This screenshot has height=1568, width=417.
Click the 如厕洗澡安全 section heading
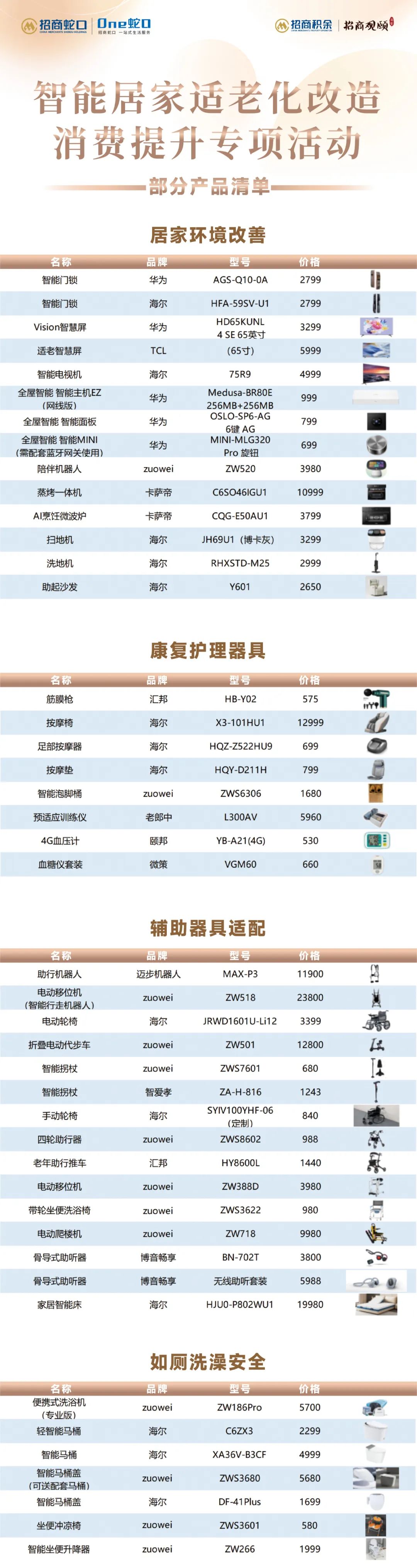click(x=208, y=1362)
